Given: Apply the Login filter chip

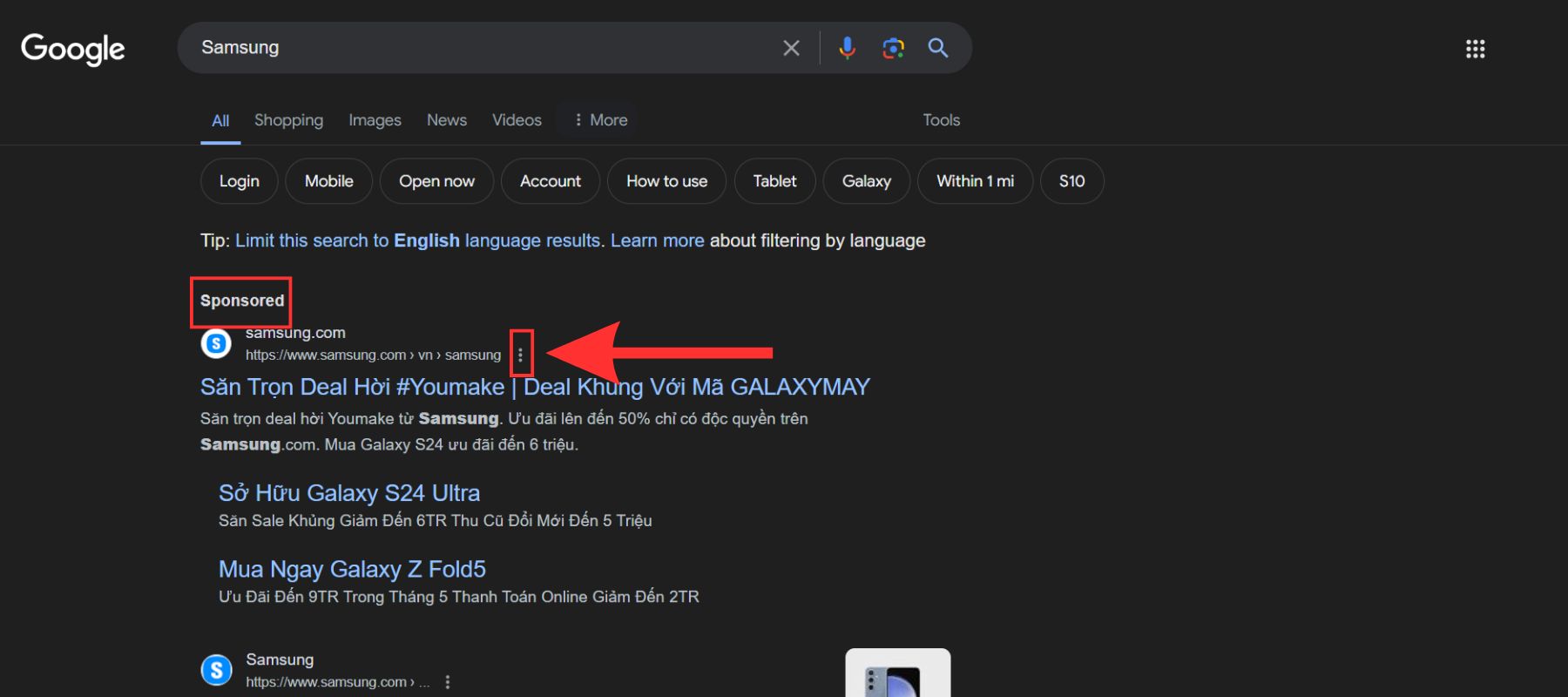Looking at the screenshot, I should (x=240, y=181).
